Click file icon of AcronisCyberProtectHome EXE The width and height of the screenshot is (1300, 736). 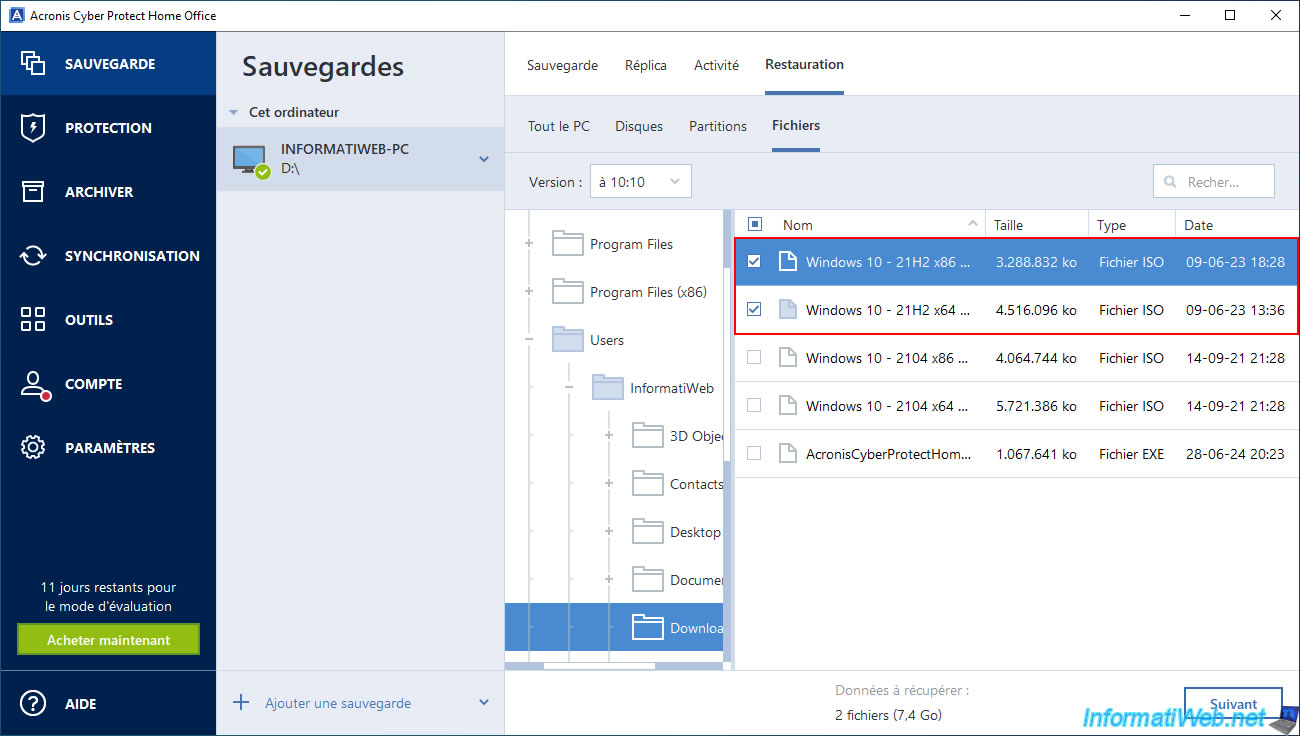coord(788,454)
